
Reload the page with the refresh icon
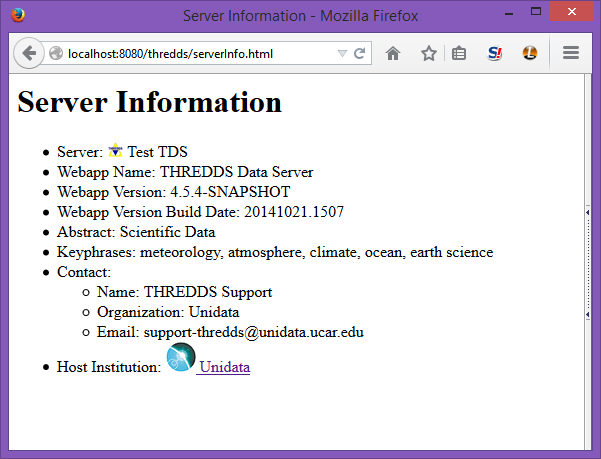(360, 53)
